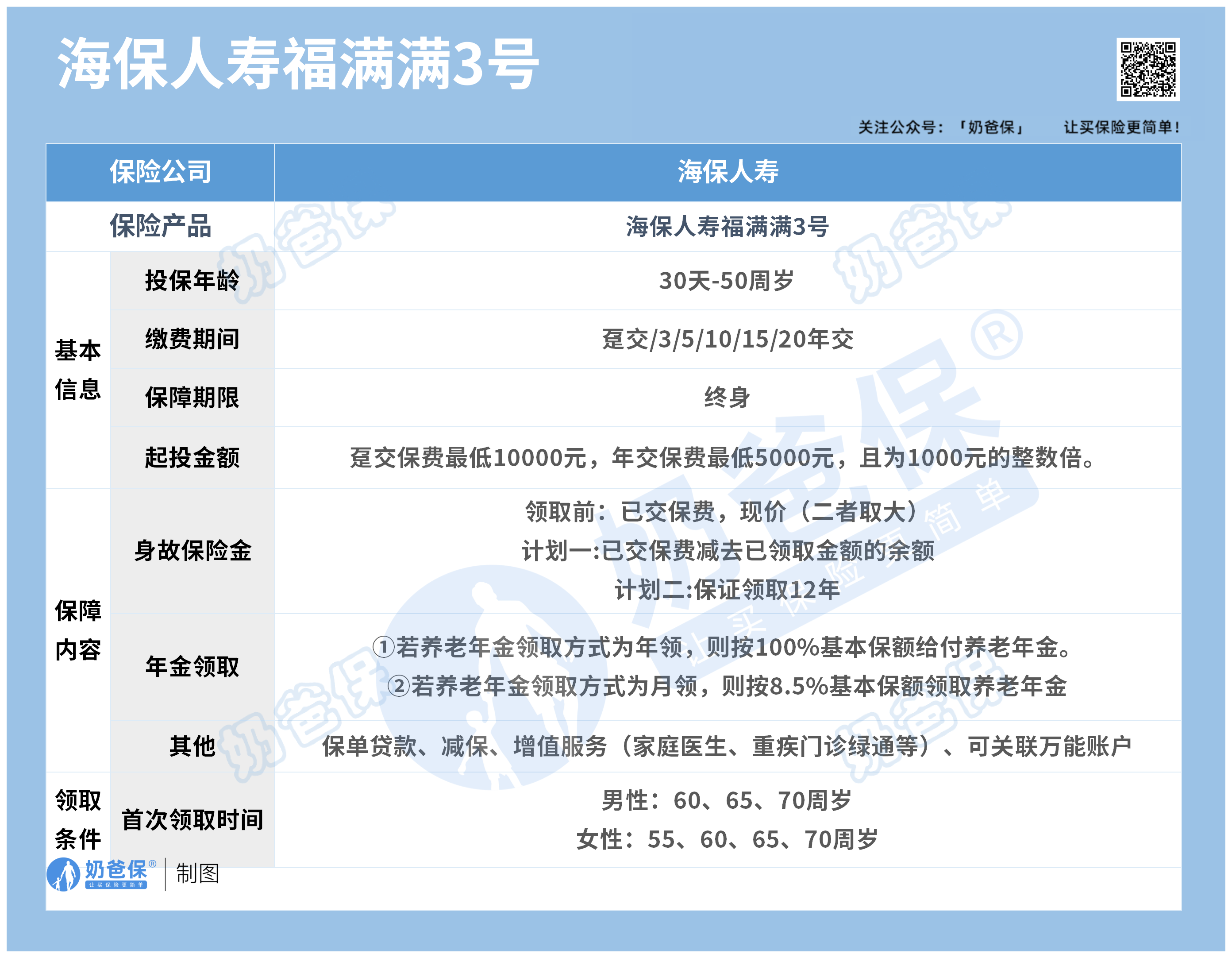Click the 制图 text beside the logo
The width and height of the screenshot is (1232, 958).
coord(197,873)
